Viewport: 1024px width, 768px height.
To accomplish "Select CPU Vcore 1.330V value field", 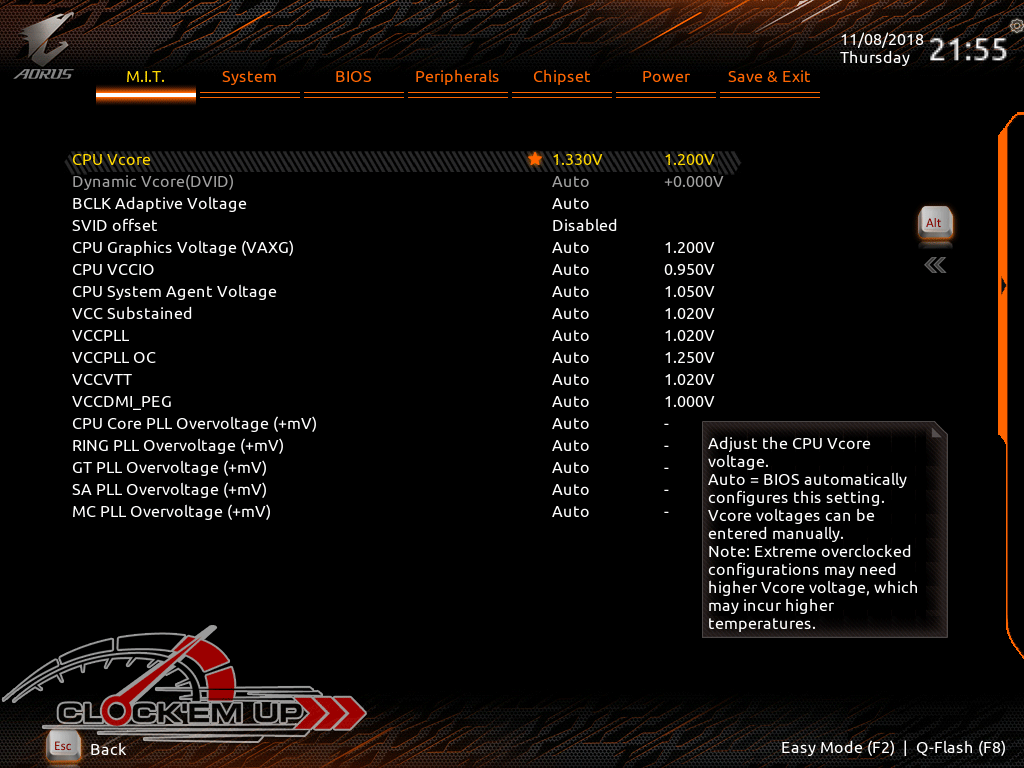I will click(x=577, y=160).
